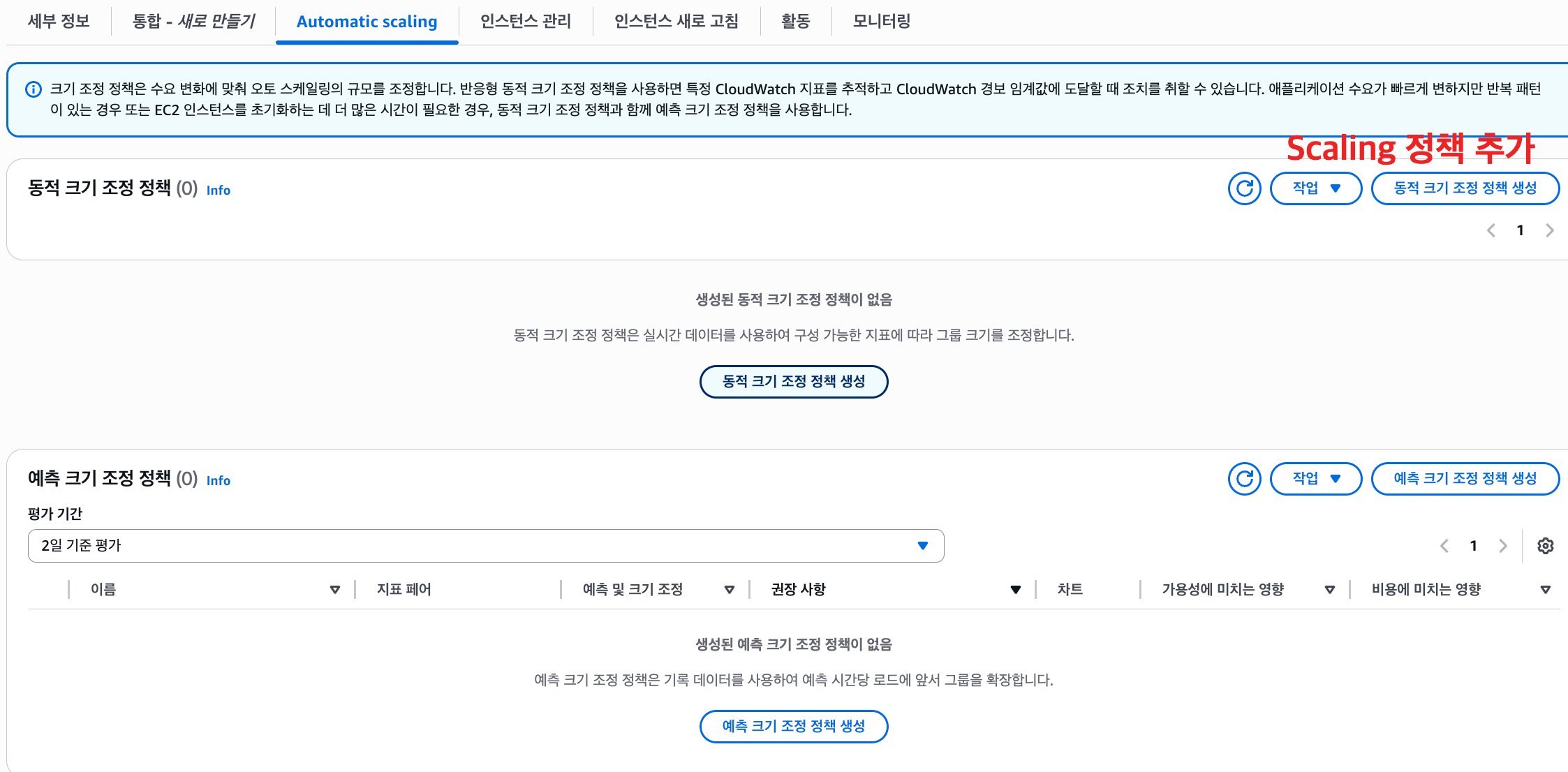Open 작업 dropdown for predictive scaling policies
1568x772 pixels.
[x=1315, y=479]
